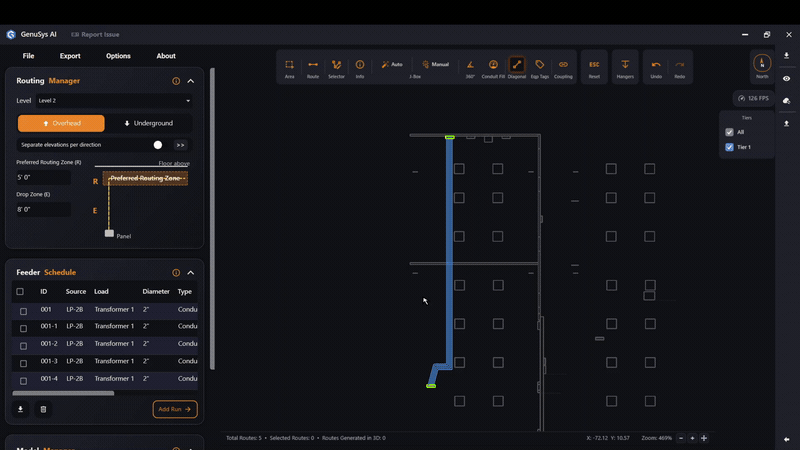Toggle Separate elevations per direction switch
Viewport: 800px width, 450px height.
[x=158, y=145]
